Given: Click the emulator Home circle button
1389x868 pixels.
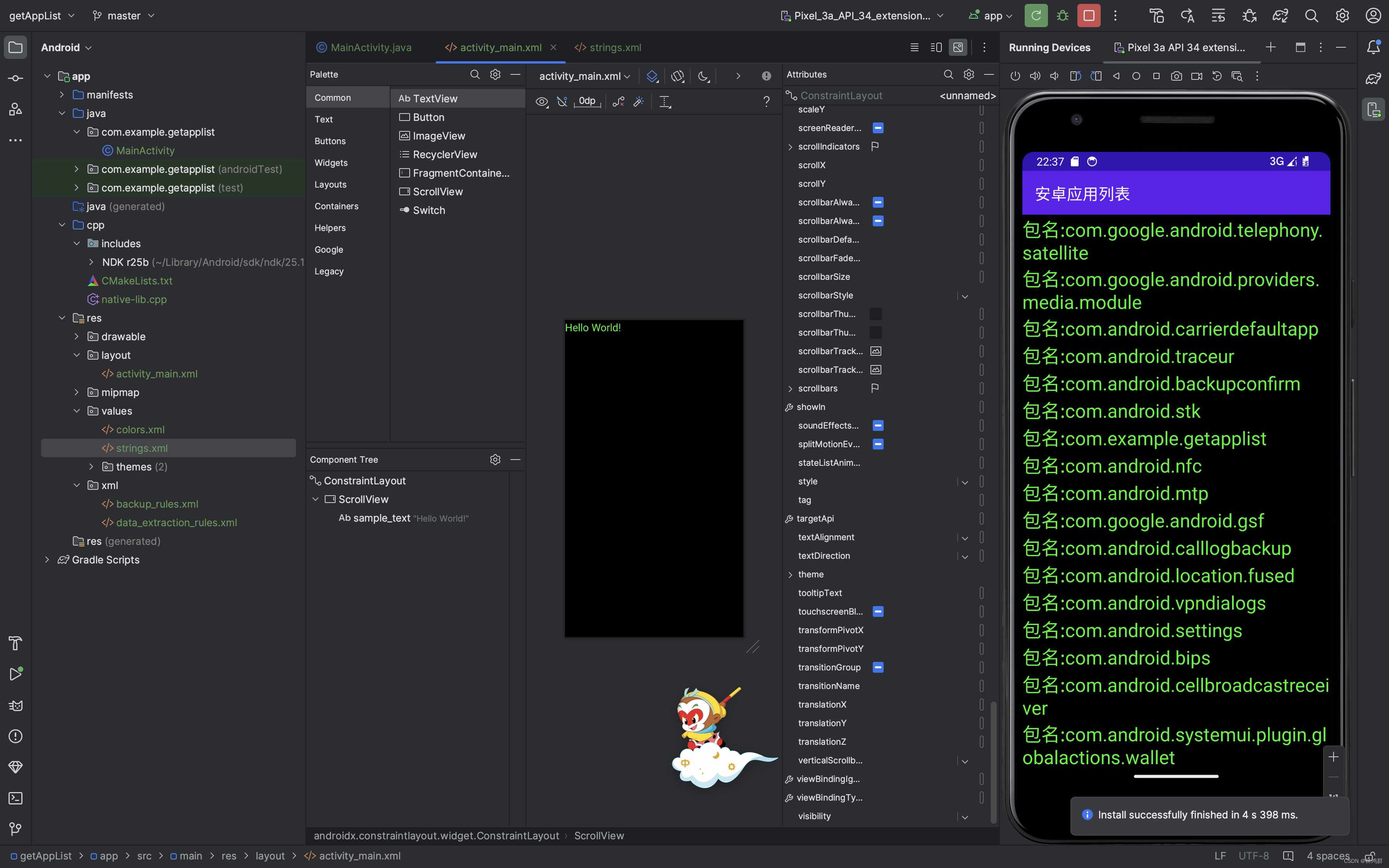Looking at the screenshot, I should 1136,76.
